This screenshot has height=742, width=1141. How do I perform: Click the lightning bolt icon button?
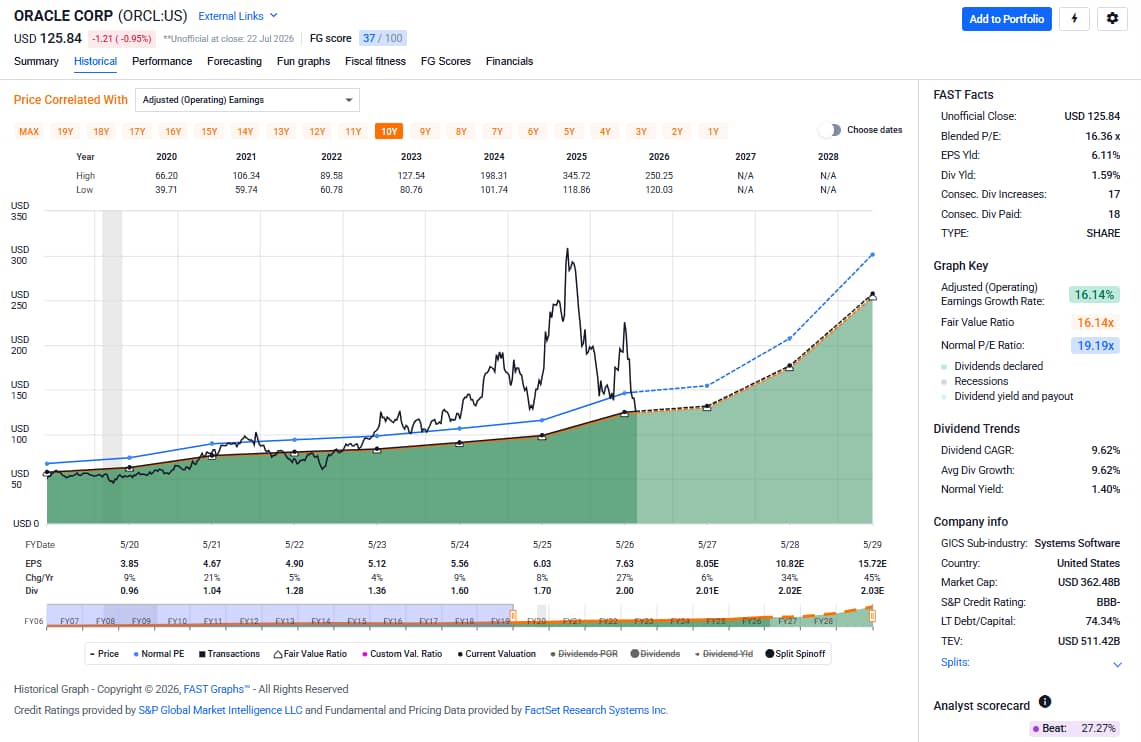coord(1074,19)
